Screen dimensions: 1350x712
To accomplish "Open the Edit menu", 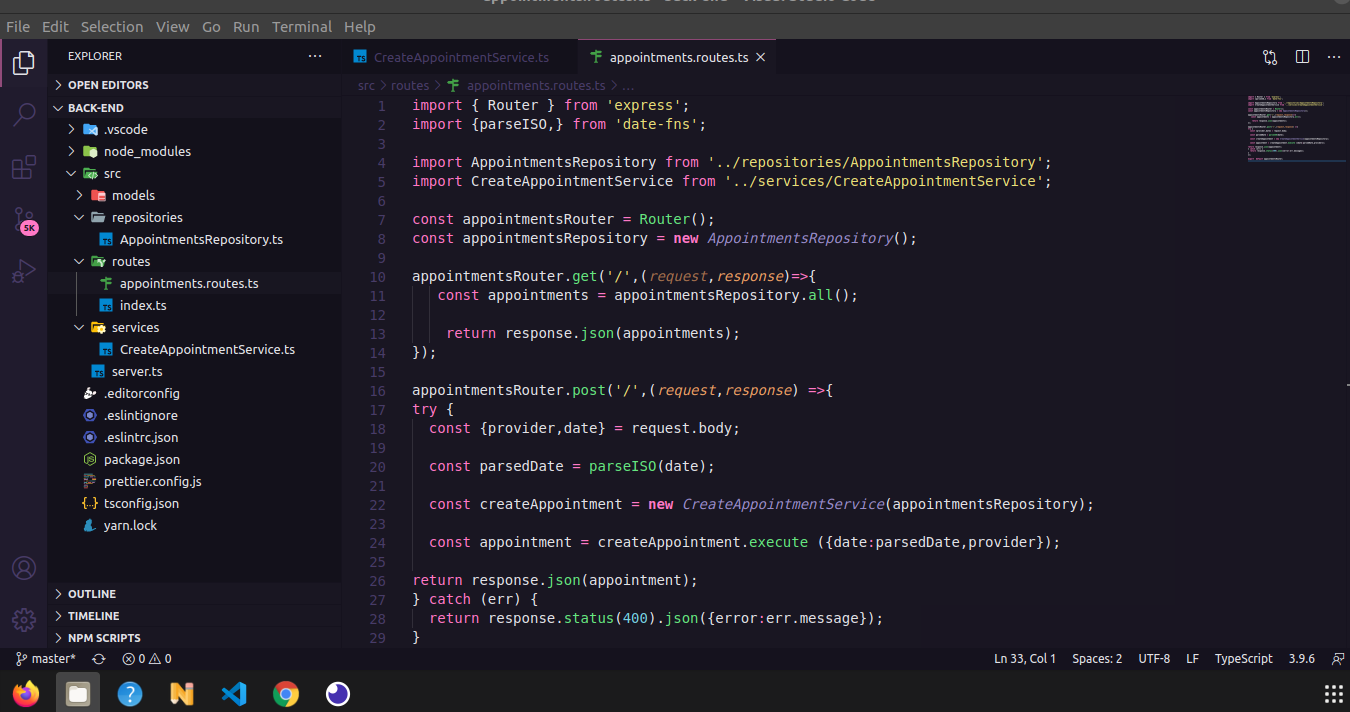I will click(56, 27).
